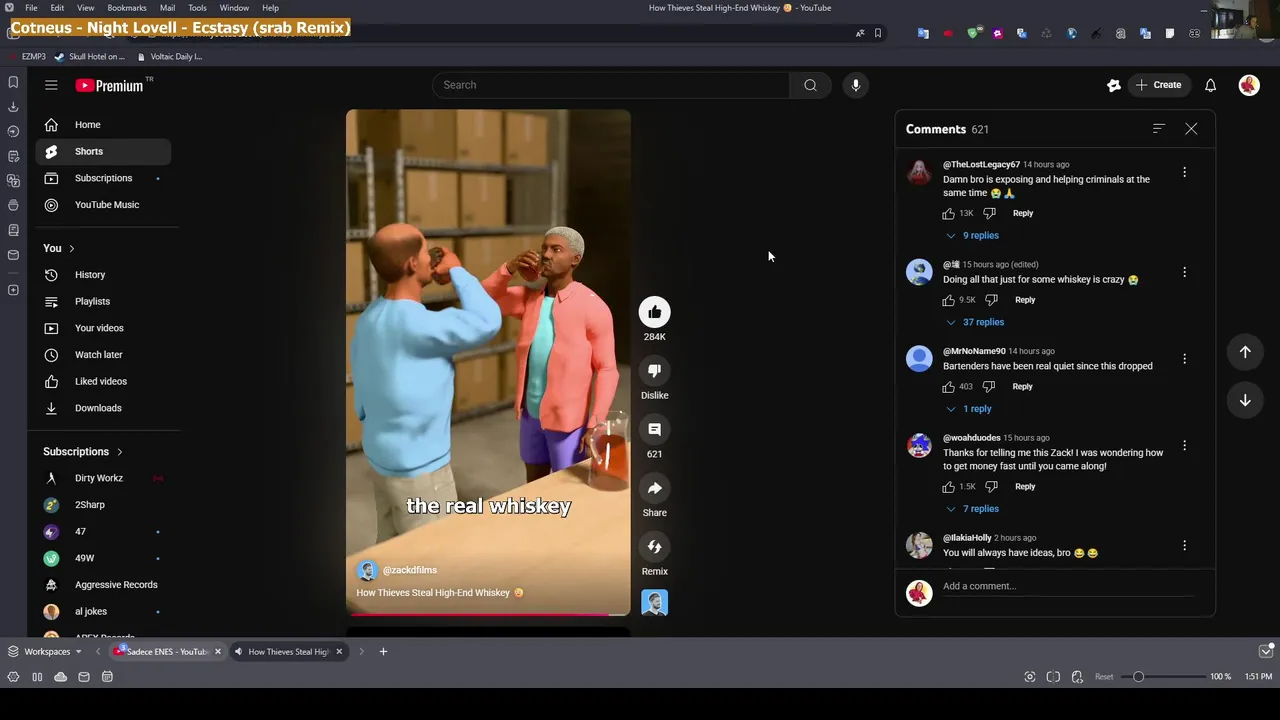The height and width of the screenshot is (720, 1280).
Task: Click the Add a comment field
Action: pos(1067,587)
